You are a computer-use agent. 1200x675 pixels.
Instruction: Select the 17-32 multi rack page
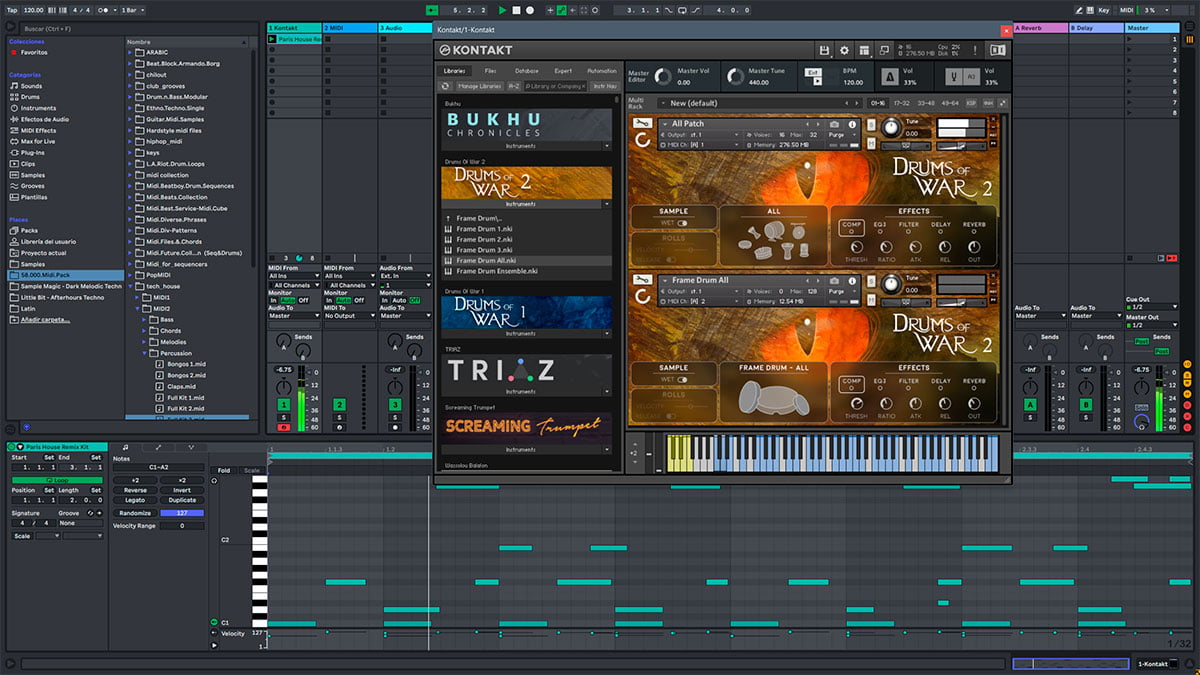[x=901, y=103]
